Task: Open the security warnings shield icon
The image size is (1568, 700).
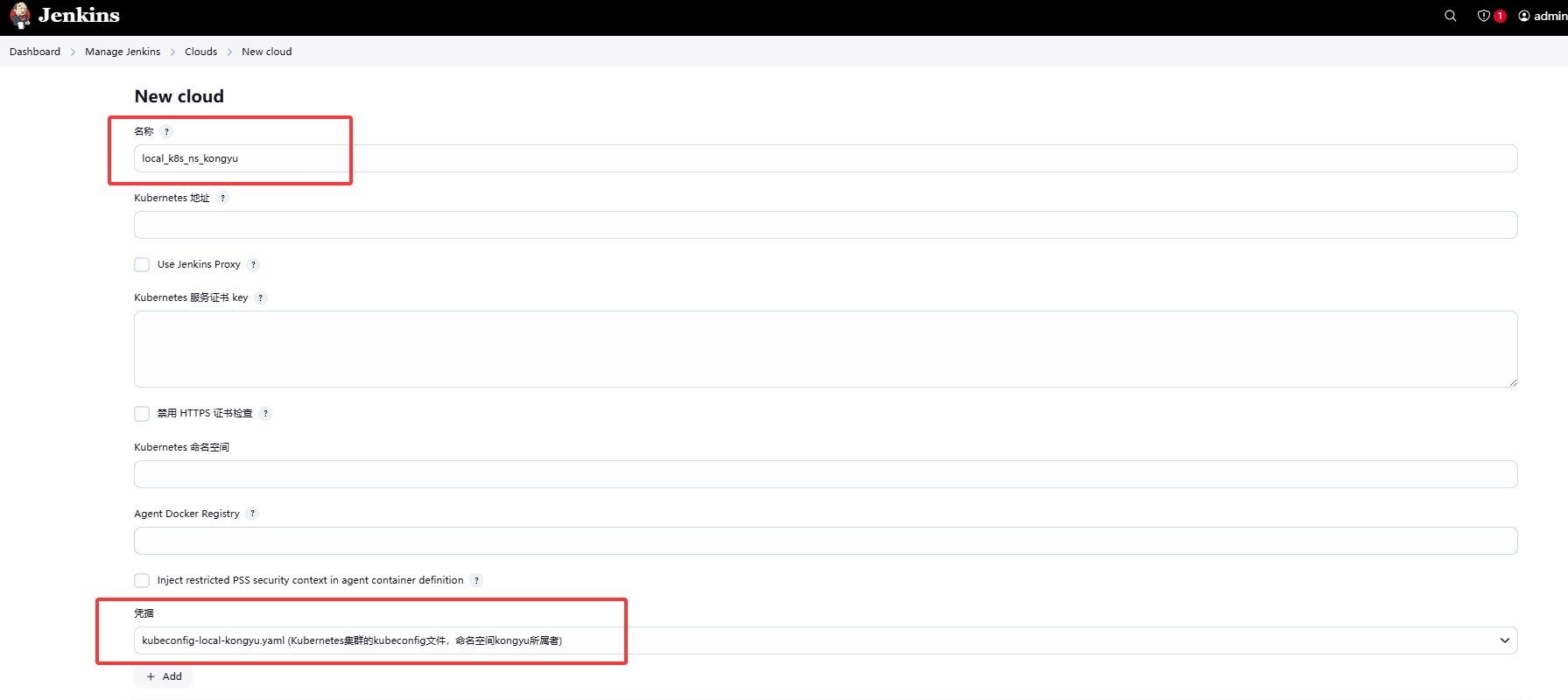Action: click(1483, 16)
